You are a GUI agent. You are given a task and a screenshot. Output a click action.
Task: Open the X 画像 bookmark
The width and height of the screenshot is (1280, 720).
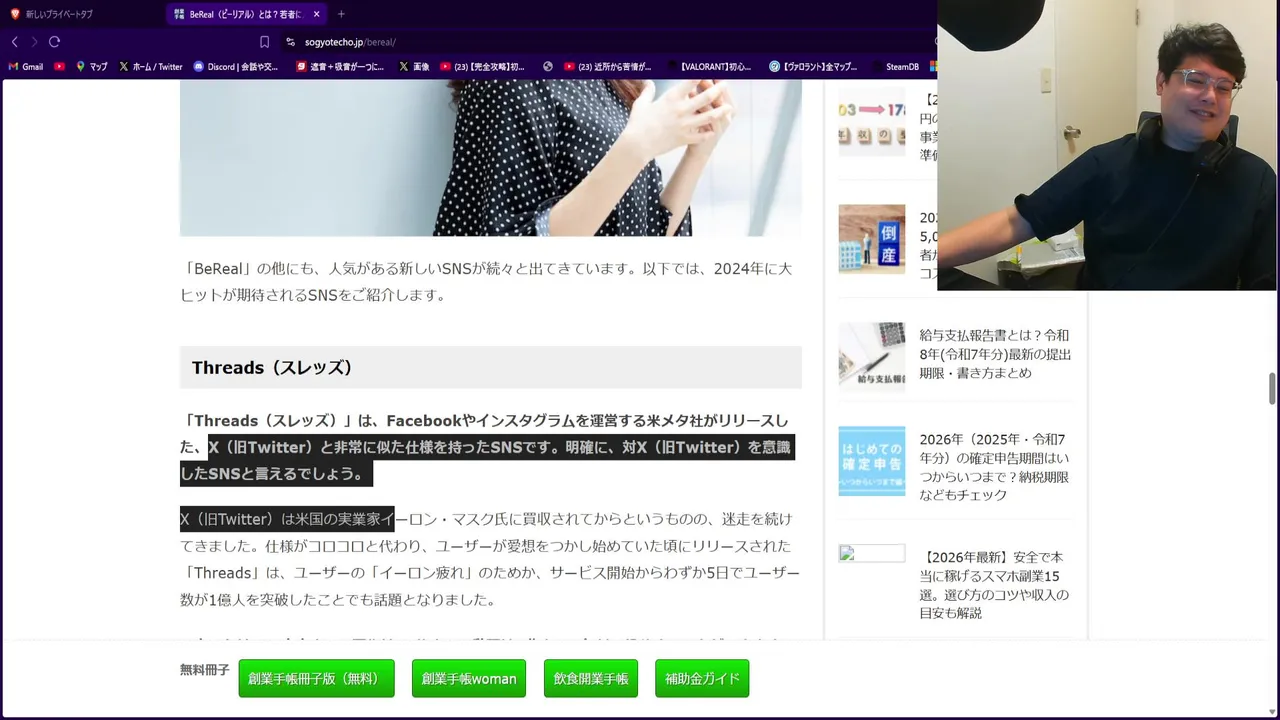pos(414,67)
